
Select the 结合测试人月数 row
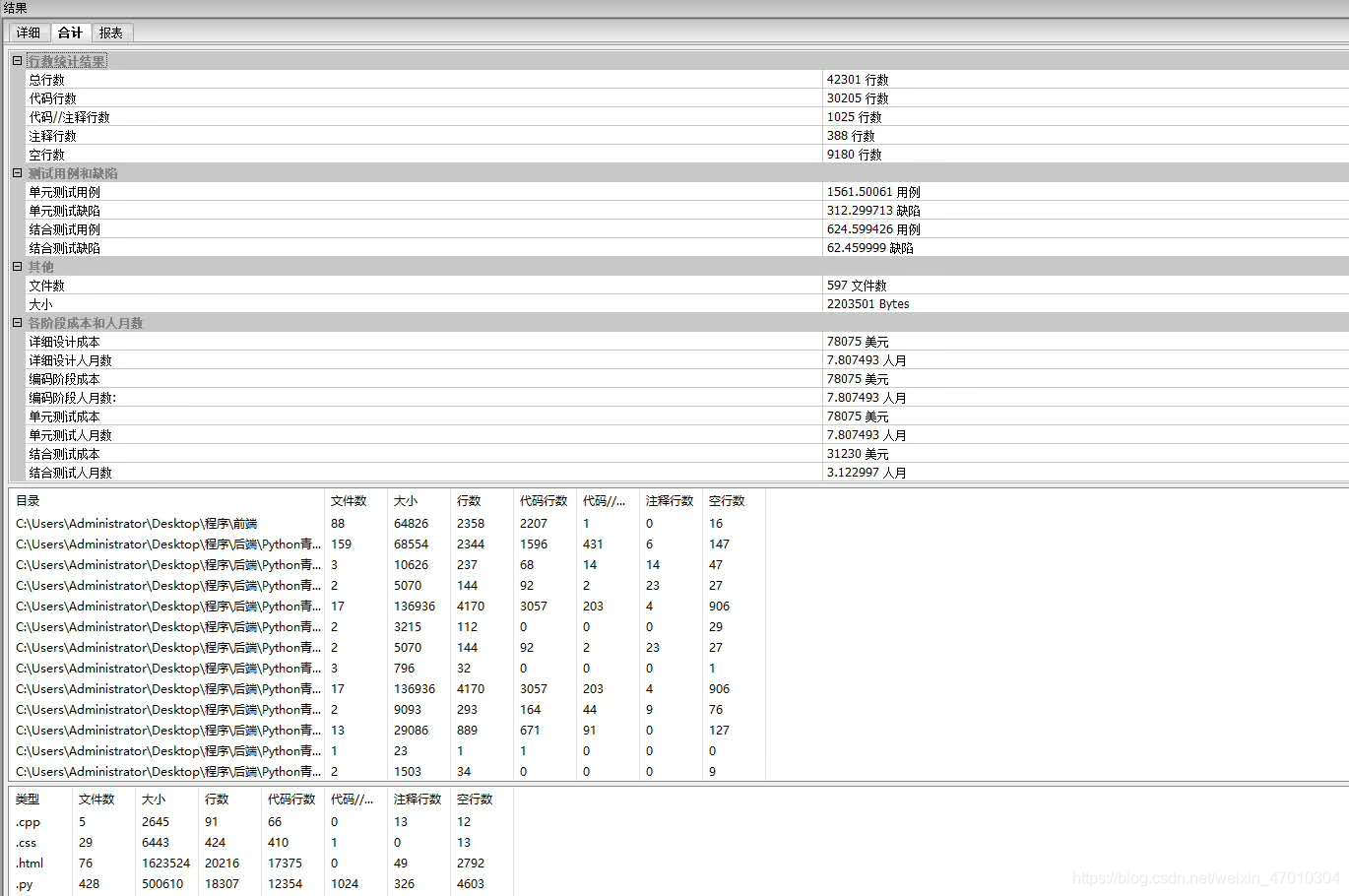coord(686,473)
